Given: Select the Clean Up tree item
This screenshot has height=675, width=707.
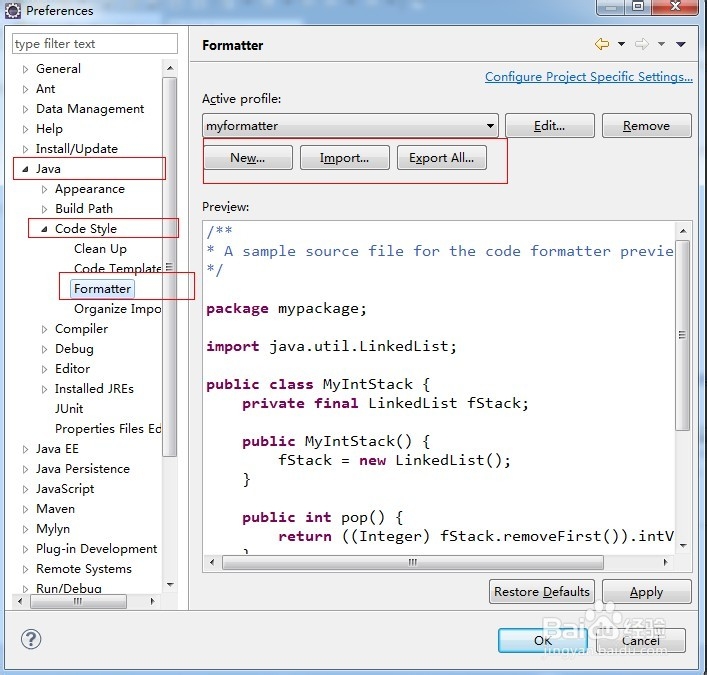Looking at the screenshot, I should [x=100, y=249].
